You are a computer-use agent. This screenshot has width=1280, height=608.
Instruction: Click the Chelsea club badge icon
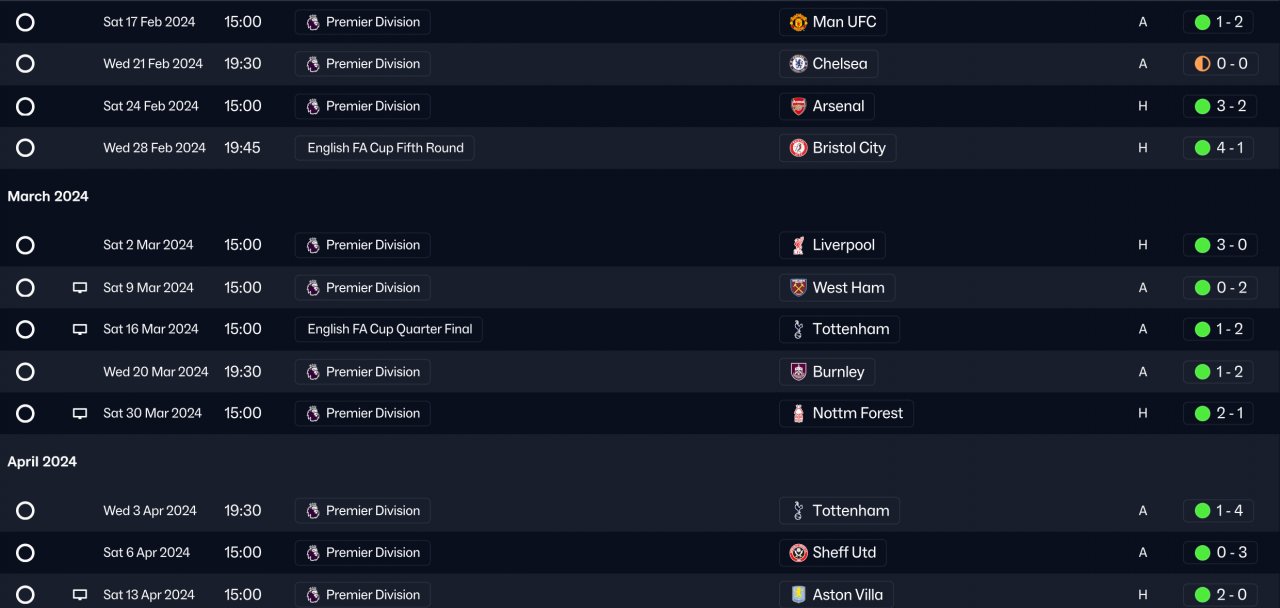click(798, 64)
